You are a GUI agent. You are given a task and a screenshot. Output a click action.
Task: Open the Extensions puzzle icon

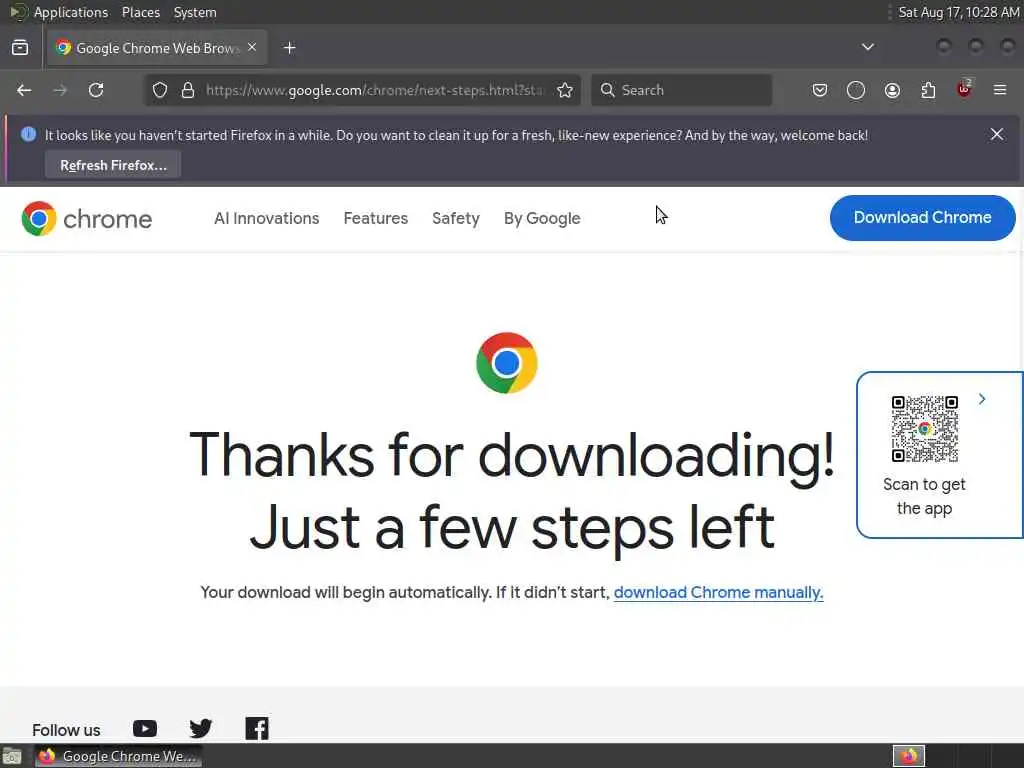pyautogui.click(x=928, y=90)
